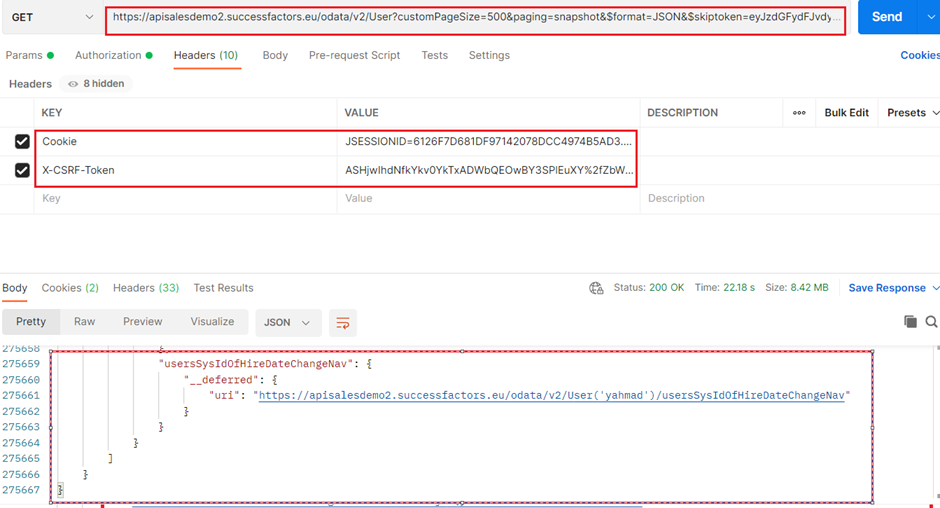Switch to Visualize view
Viewport: 940px width, 508px height.
click(212, 322)
